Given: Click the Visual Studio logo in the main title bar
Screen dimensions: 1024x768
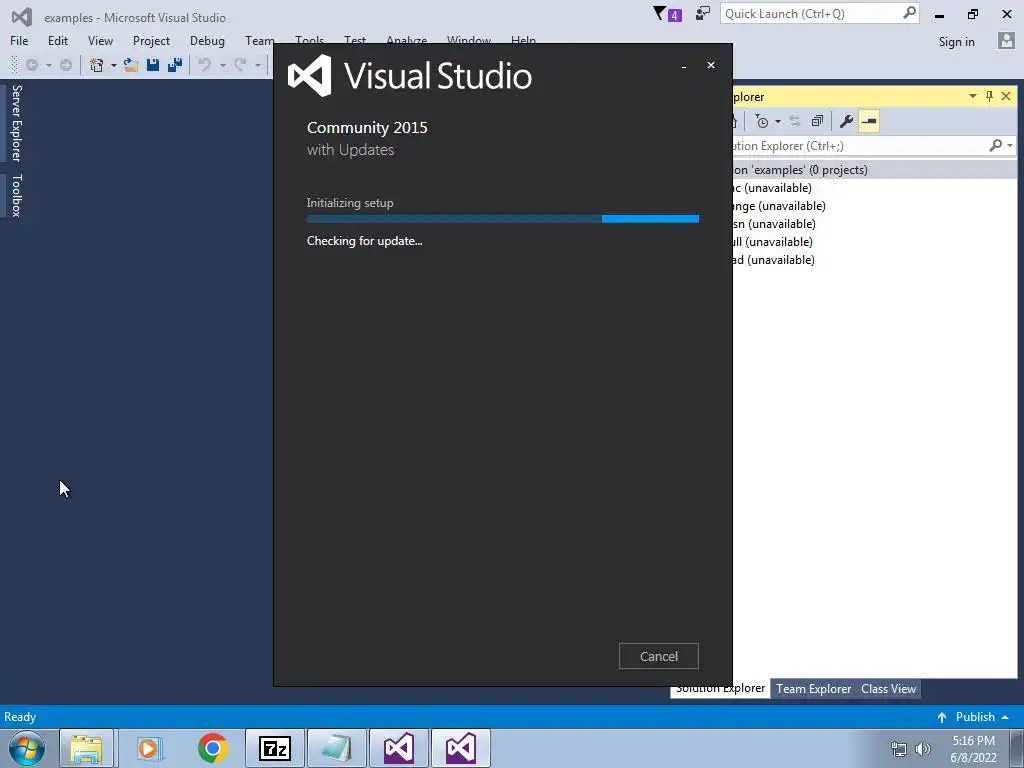Looking at the screenshot, I should click(22, 17).
